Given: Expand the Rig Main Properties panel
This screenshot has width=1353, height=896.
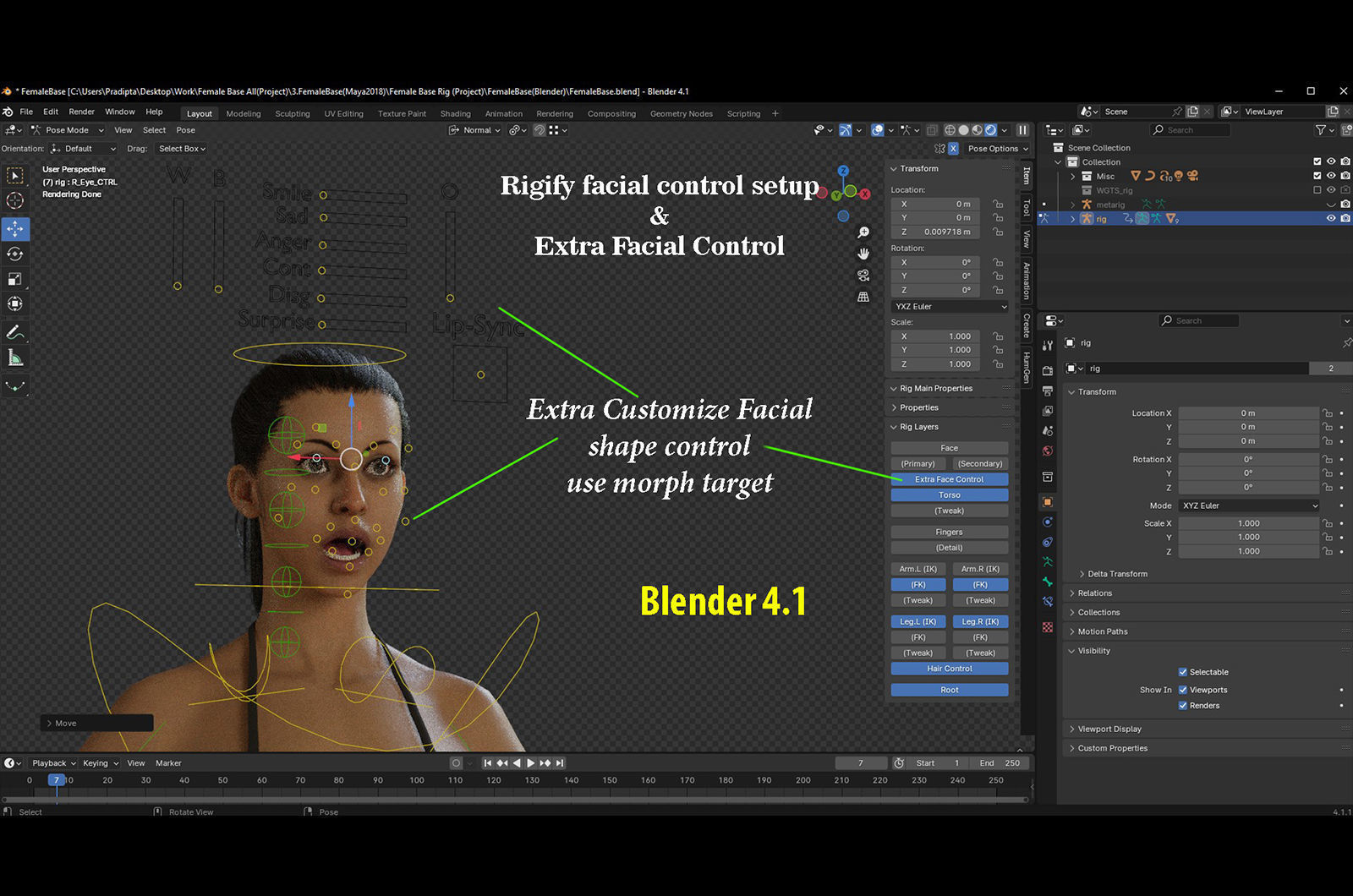Looking at the screenshot, I should (x=934, y=388).
